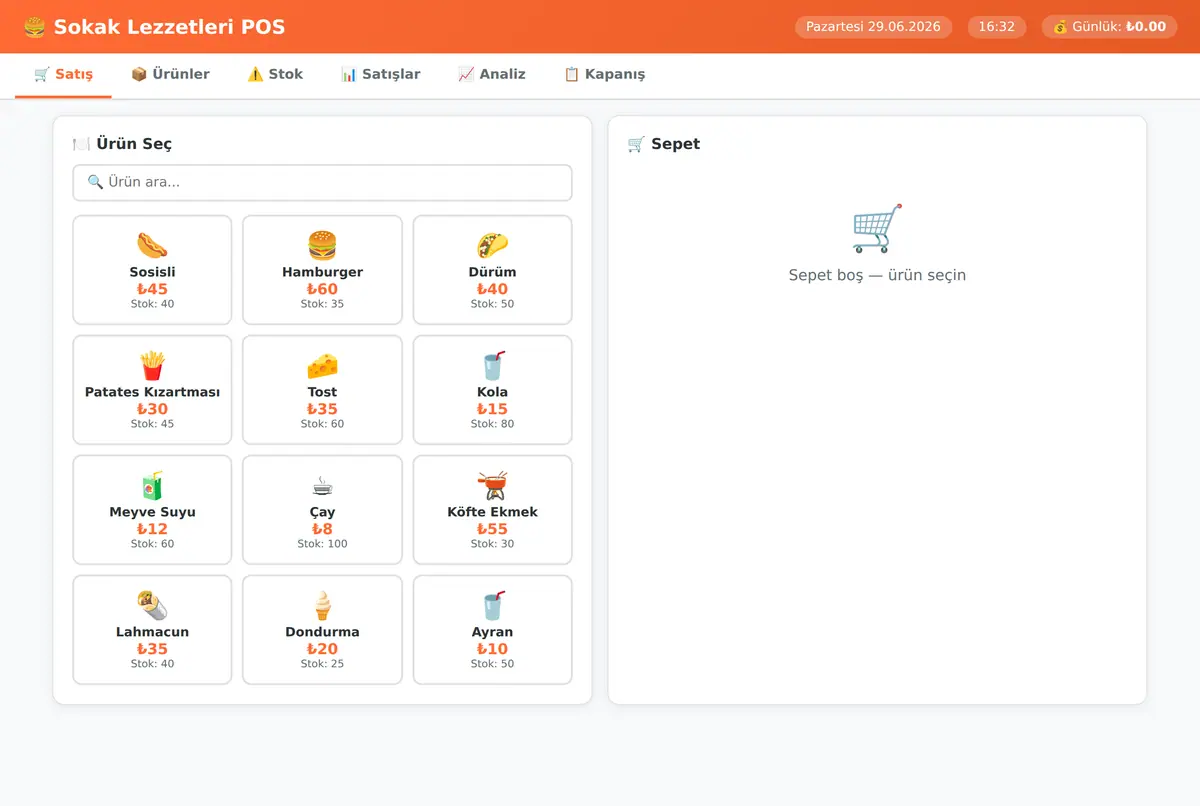This screenshot has width=1200, height=806.
Task: Go to the Stok tab
Action: tap(275, 74)
